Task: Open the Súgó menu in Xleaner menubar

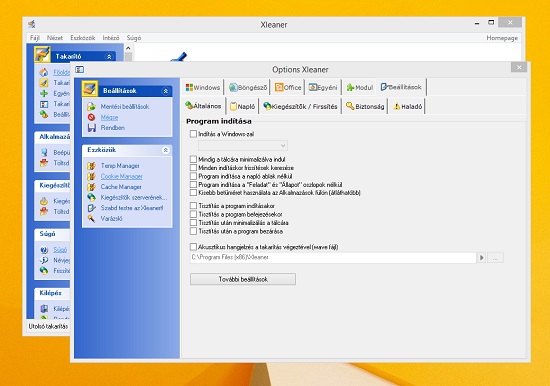Action: (x=134, y=38)
